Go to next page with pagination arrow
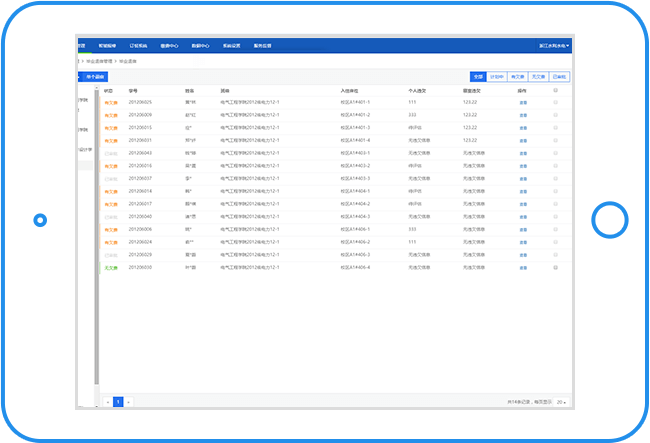 [129, 402]
